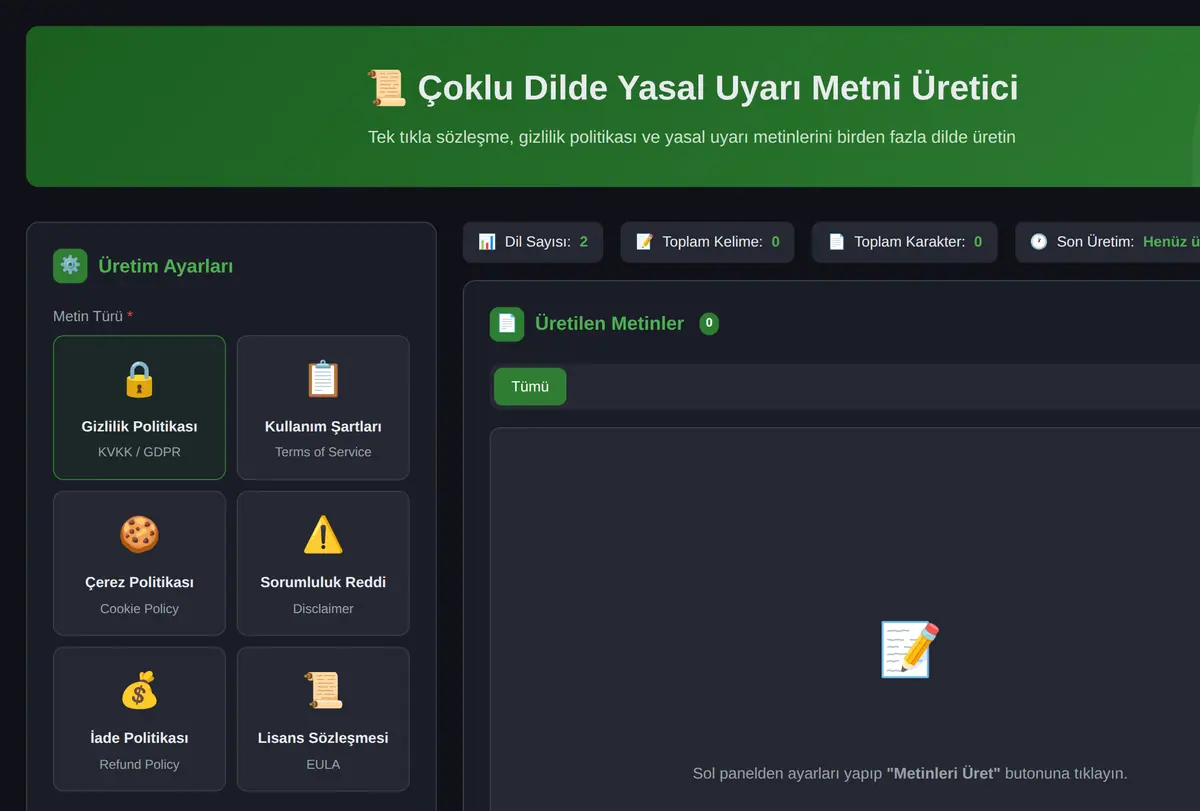This screenshot has height=811, width=1200.
Task: Choose the Çerez Politikası card
Action: coord(139,564)
